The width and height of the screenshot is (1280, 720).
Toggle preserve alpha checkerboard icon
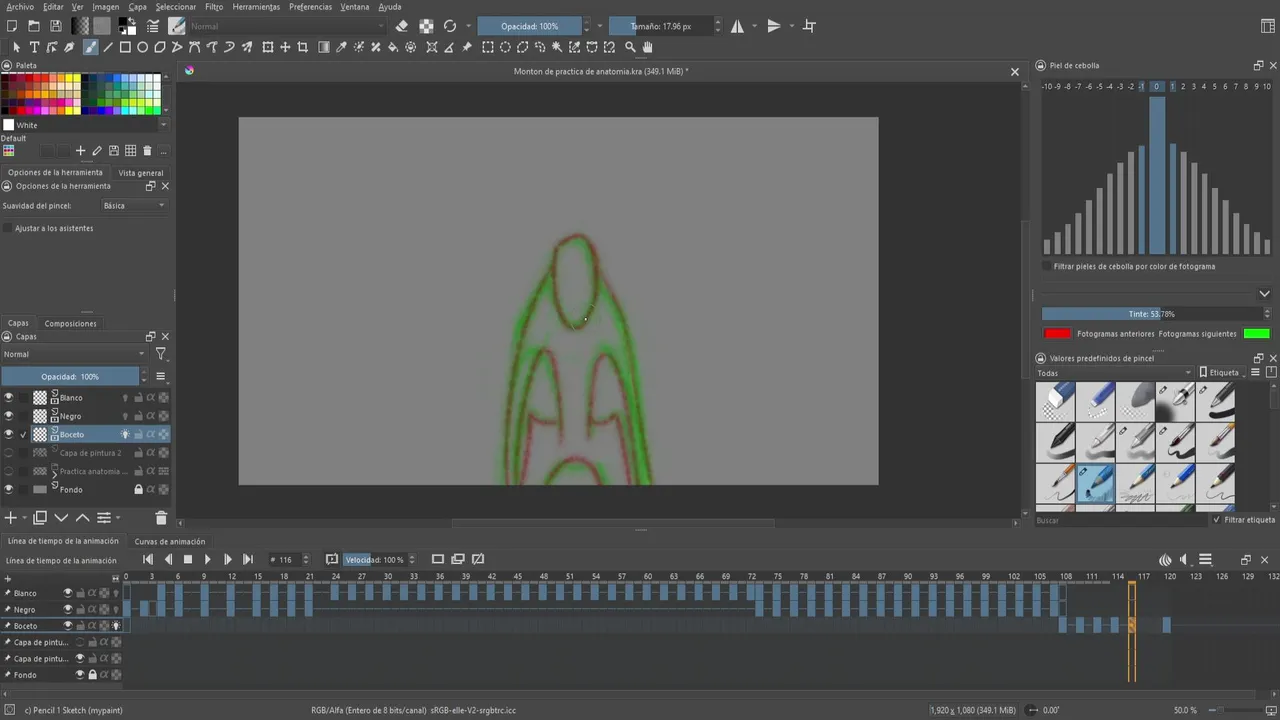click(x=426, y=26)
